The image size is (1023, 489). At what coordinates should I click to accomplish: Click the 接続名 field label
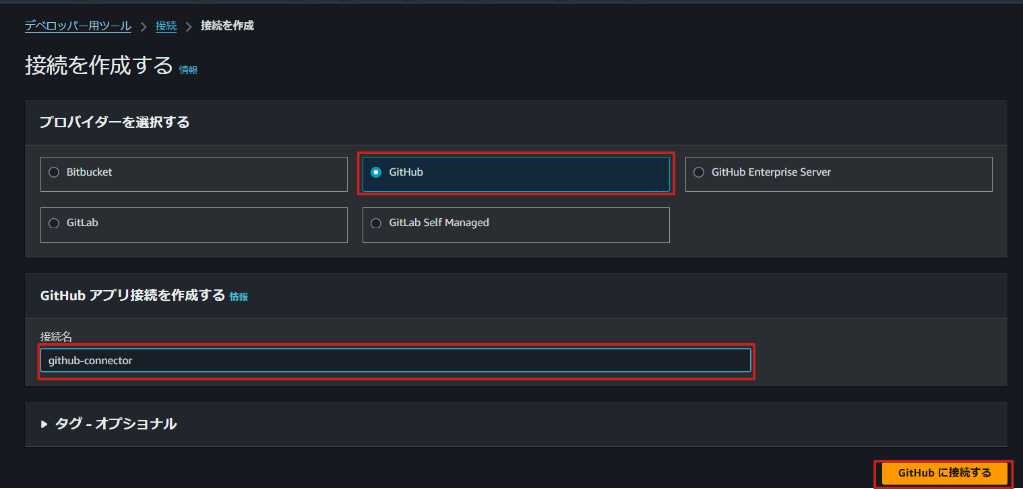click(x=55, y=336)
